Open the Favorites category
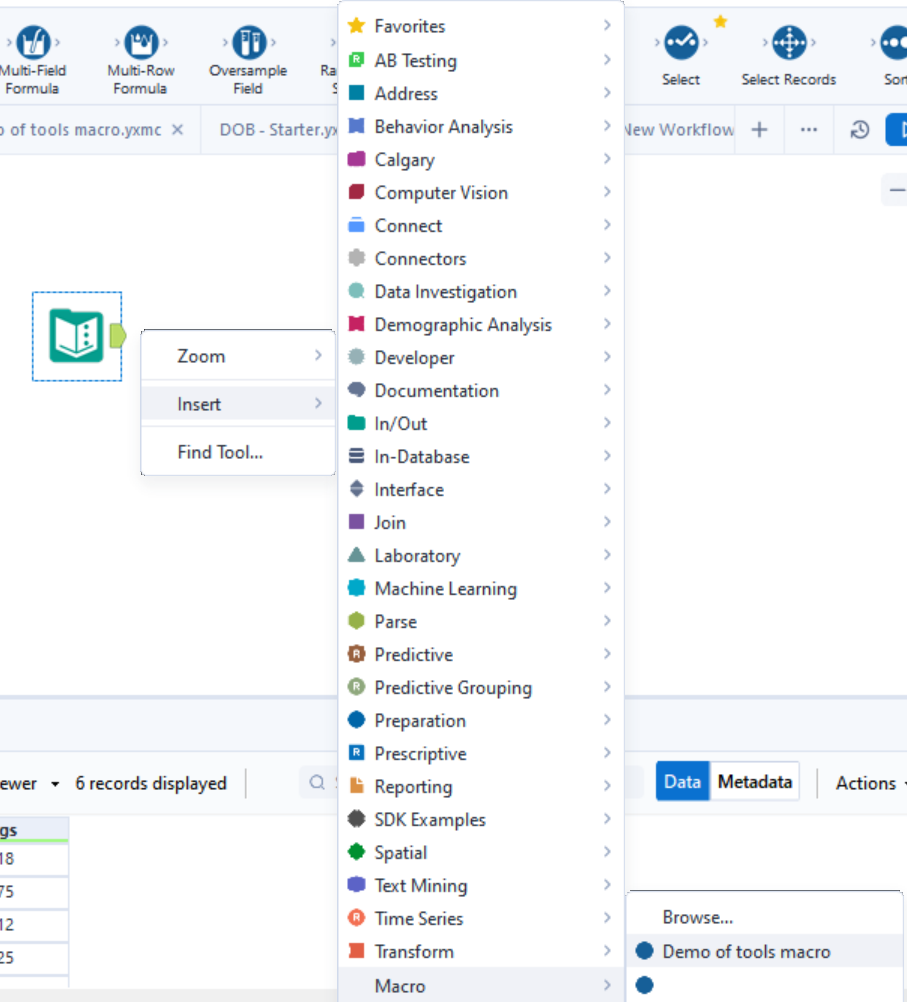Screen dimensions: 907x1002 click(481, 26)
